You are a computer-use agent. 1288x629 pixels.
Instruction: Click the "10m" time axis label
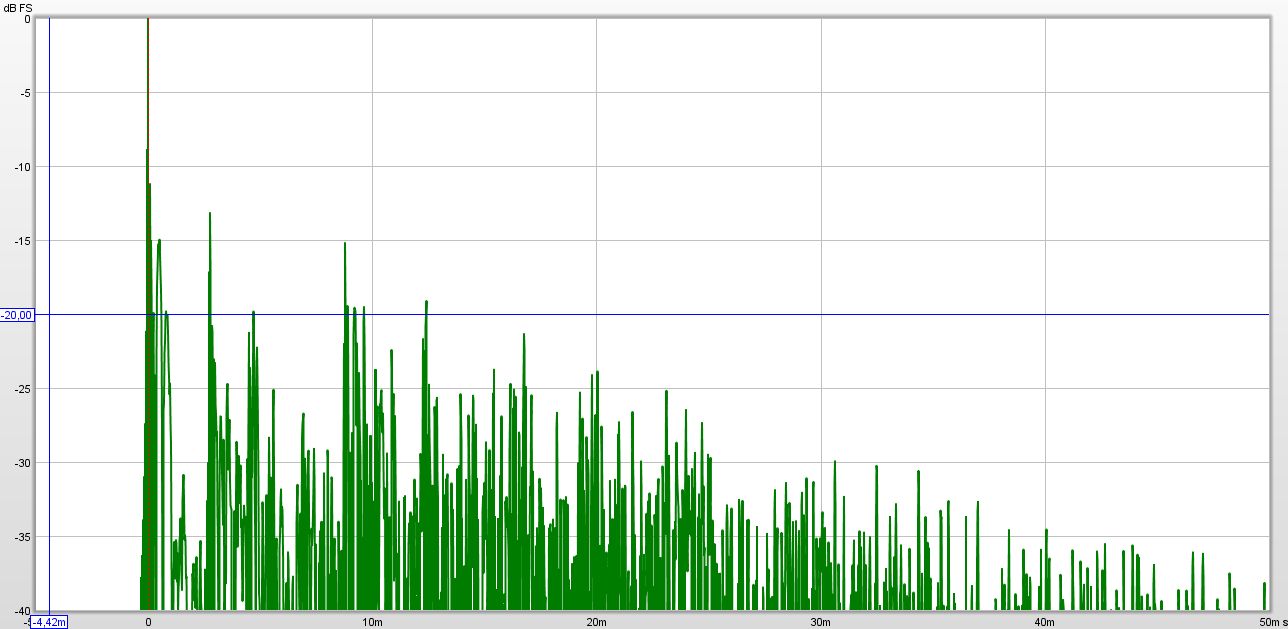point(372,622)
